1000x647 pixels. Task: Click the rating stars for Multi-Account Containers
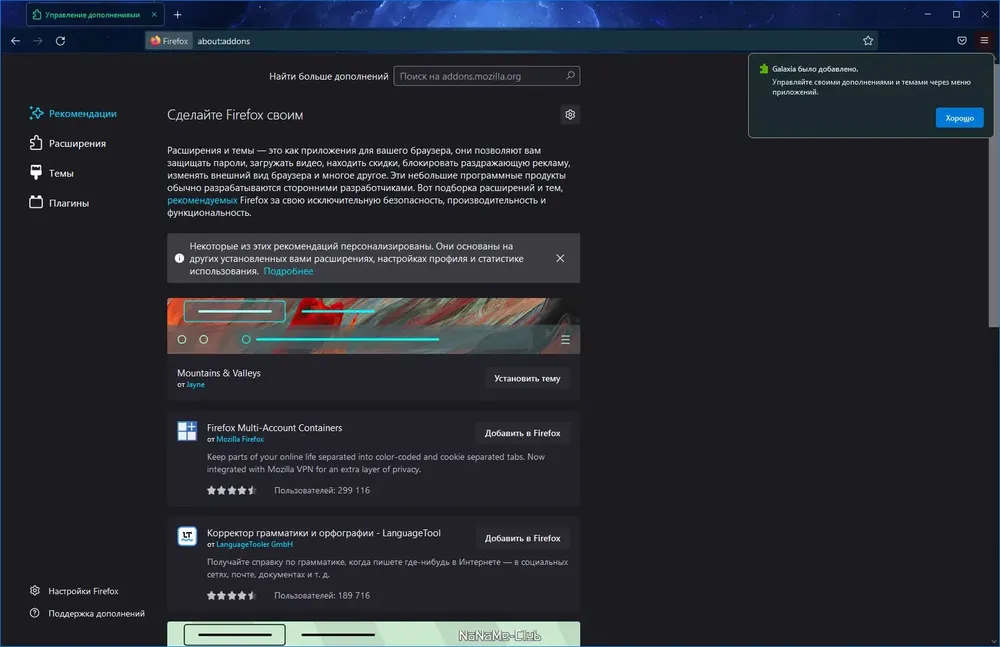tap(232, 490)
